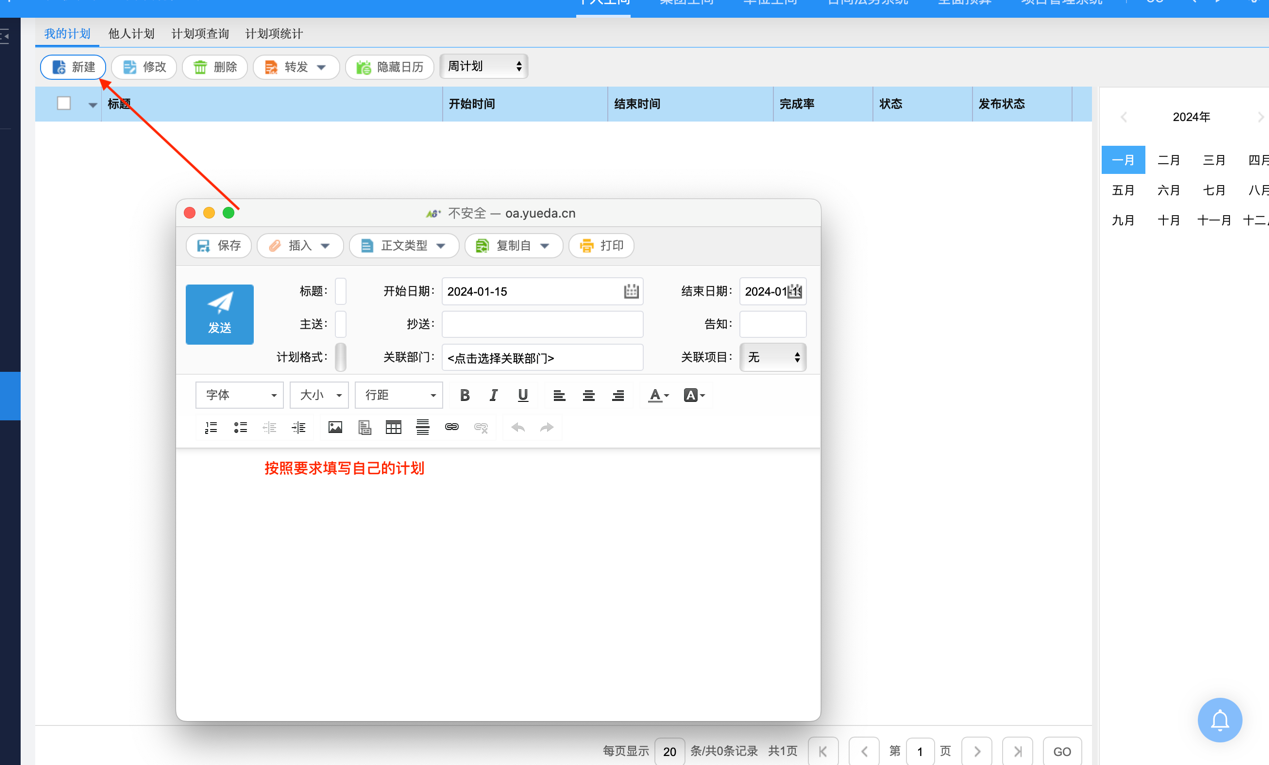Toggle bold text formatting
1269x765 pixels.
pyautogui.click(x=464, y=395)
